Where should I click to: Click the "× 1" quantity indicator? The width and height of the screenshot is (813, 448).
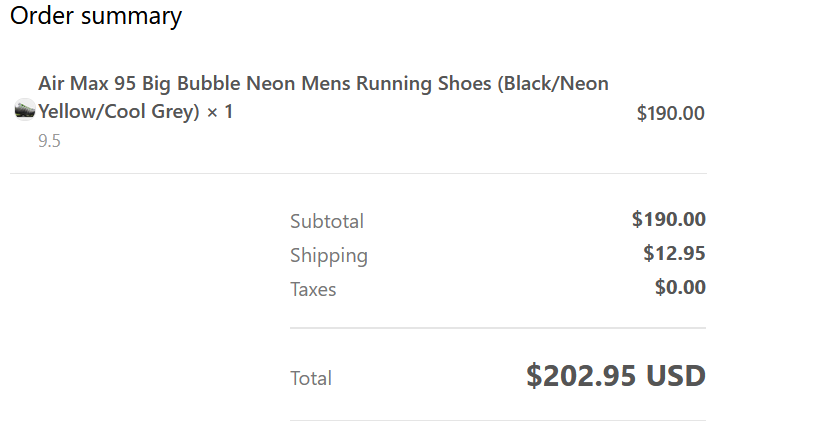click(219, 112)
